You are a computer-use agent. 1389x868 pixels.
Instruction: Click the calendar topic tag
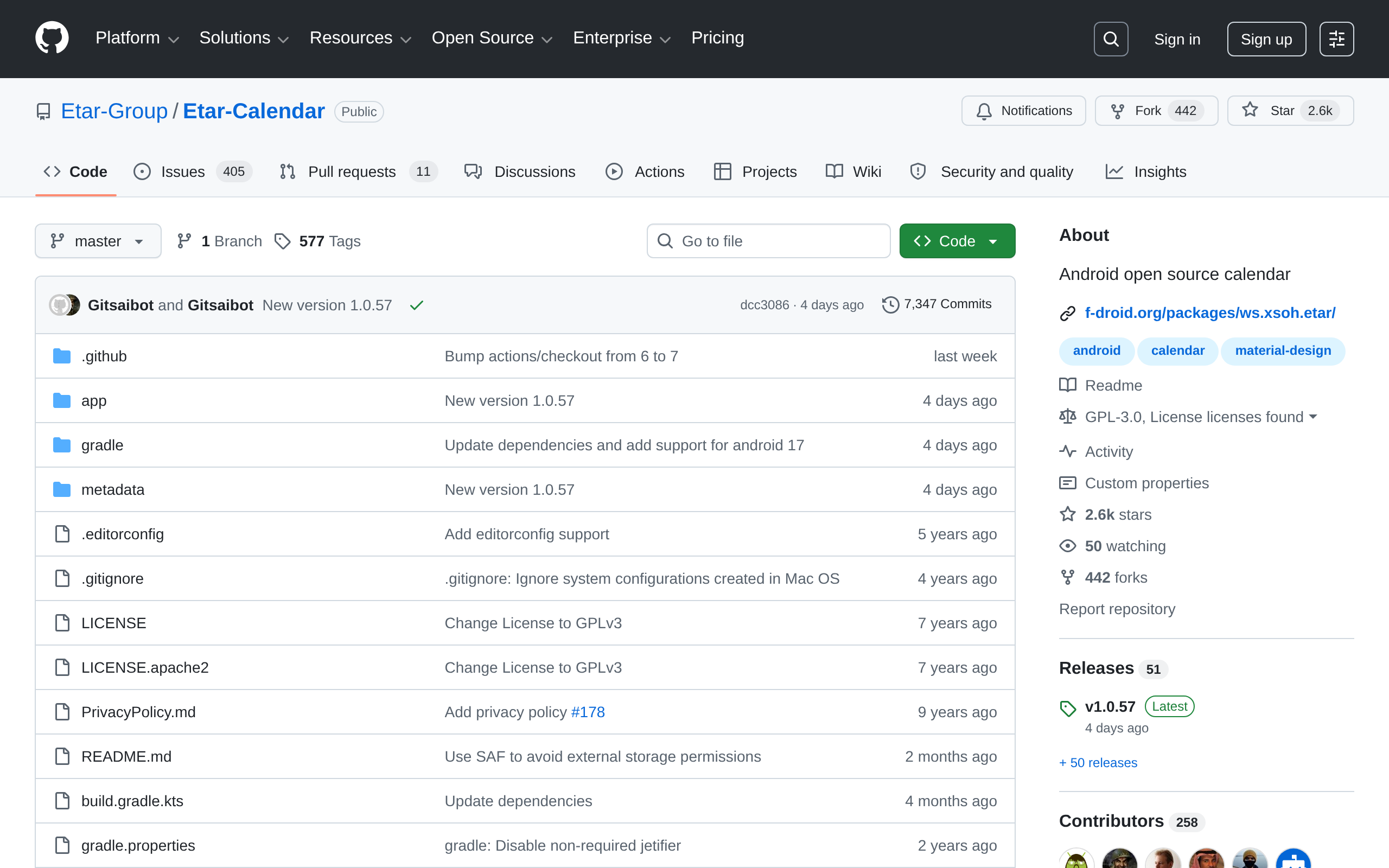pyautogui.click(x=1178, y=351)
